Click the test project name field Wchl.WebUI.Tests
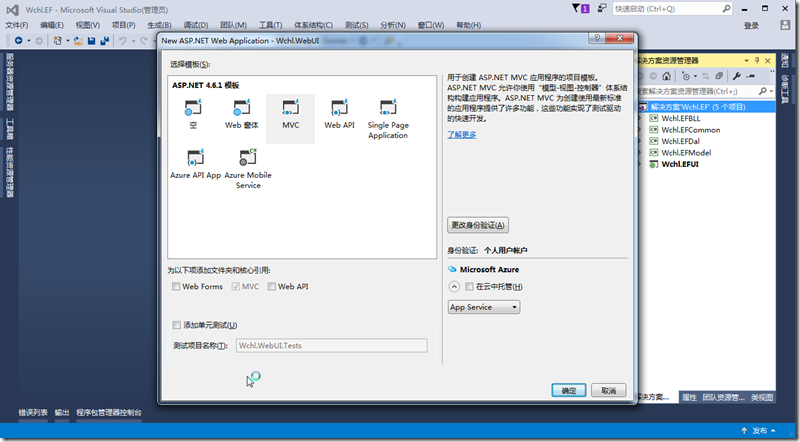The image size is (800, 442). click(x=332, y=346)
